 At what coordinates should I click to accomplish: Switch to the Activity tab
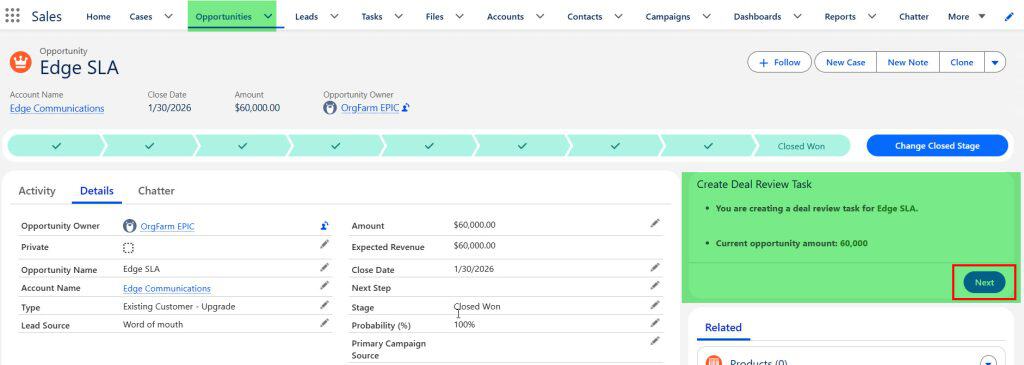pyautogui.click(x=37, y=191)
